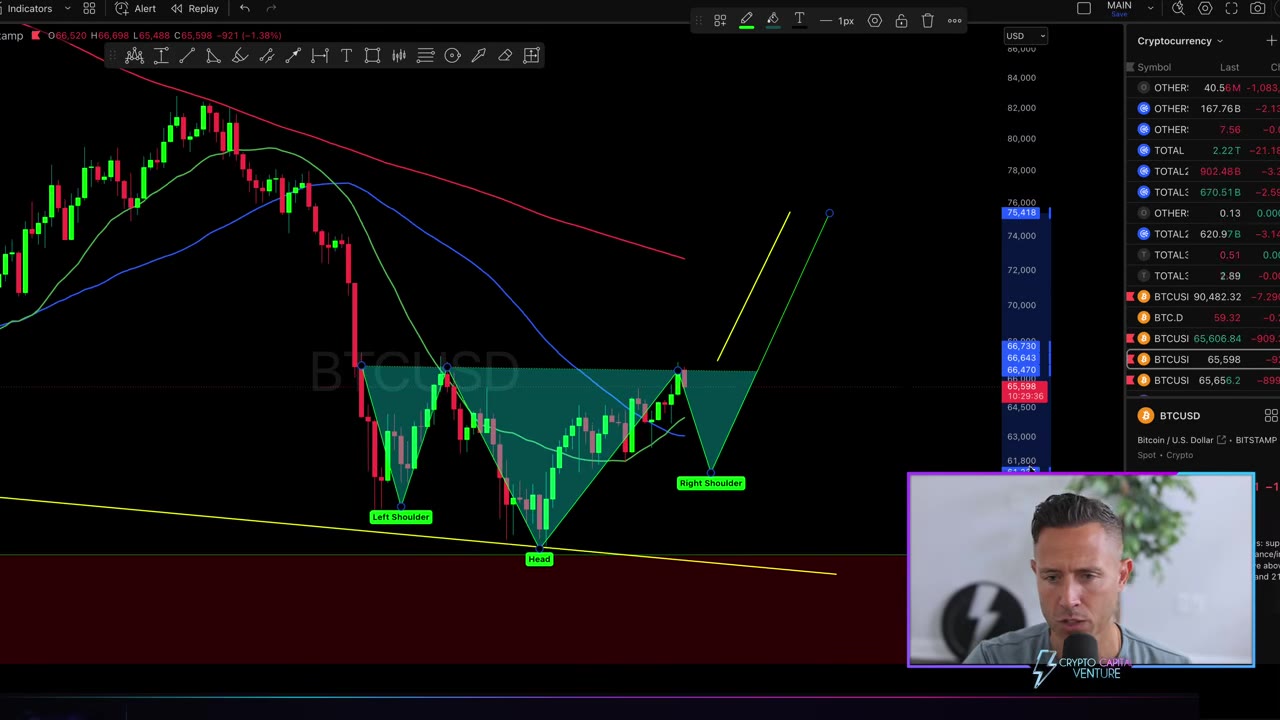Select the XABCD pattern drawing tool
Viewport: 1280px width, 720px height.
click(x=134, y=56)
